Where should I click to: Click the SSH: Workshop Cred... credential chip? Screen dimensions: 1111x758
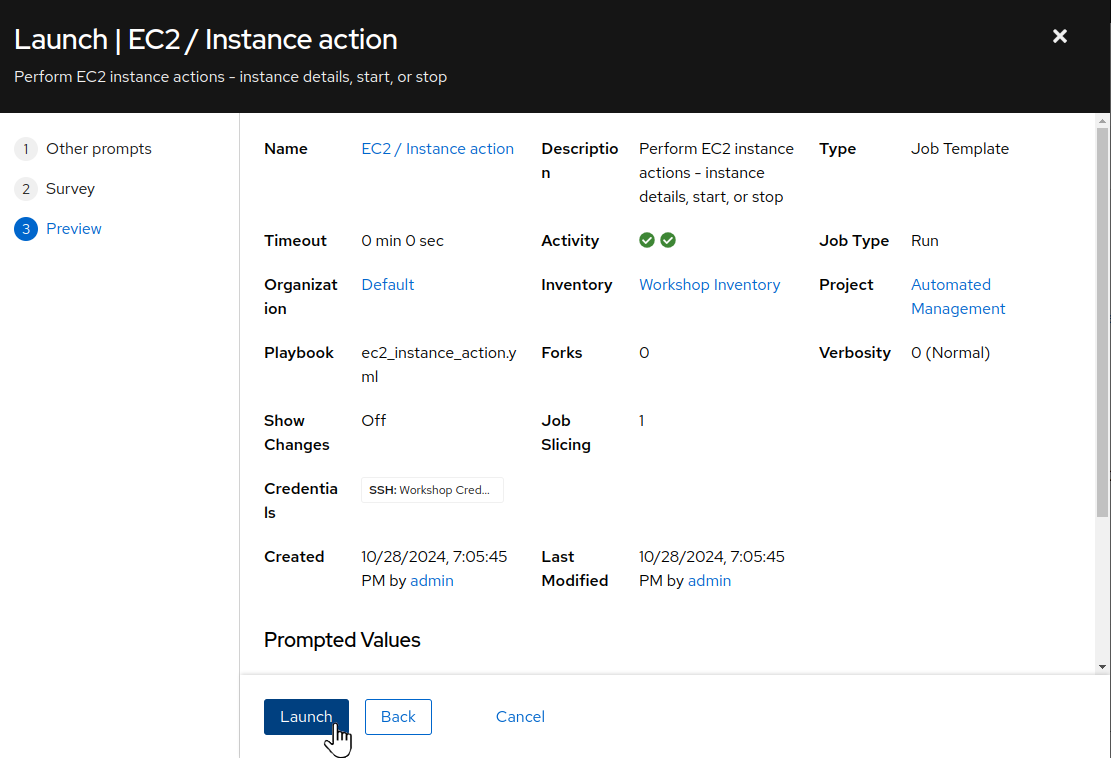[x=432, y=490]
